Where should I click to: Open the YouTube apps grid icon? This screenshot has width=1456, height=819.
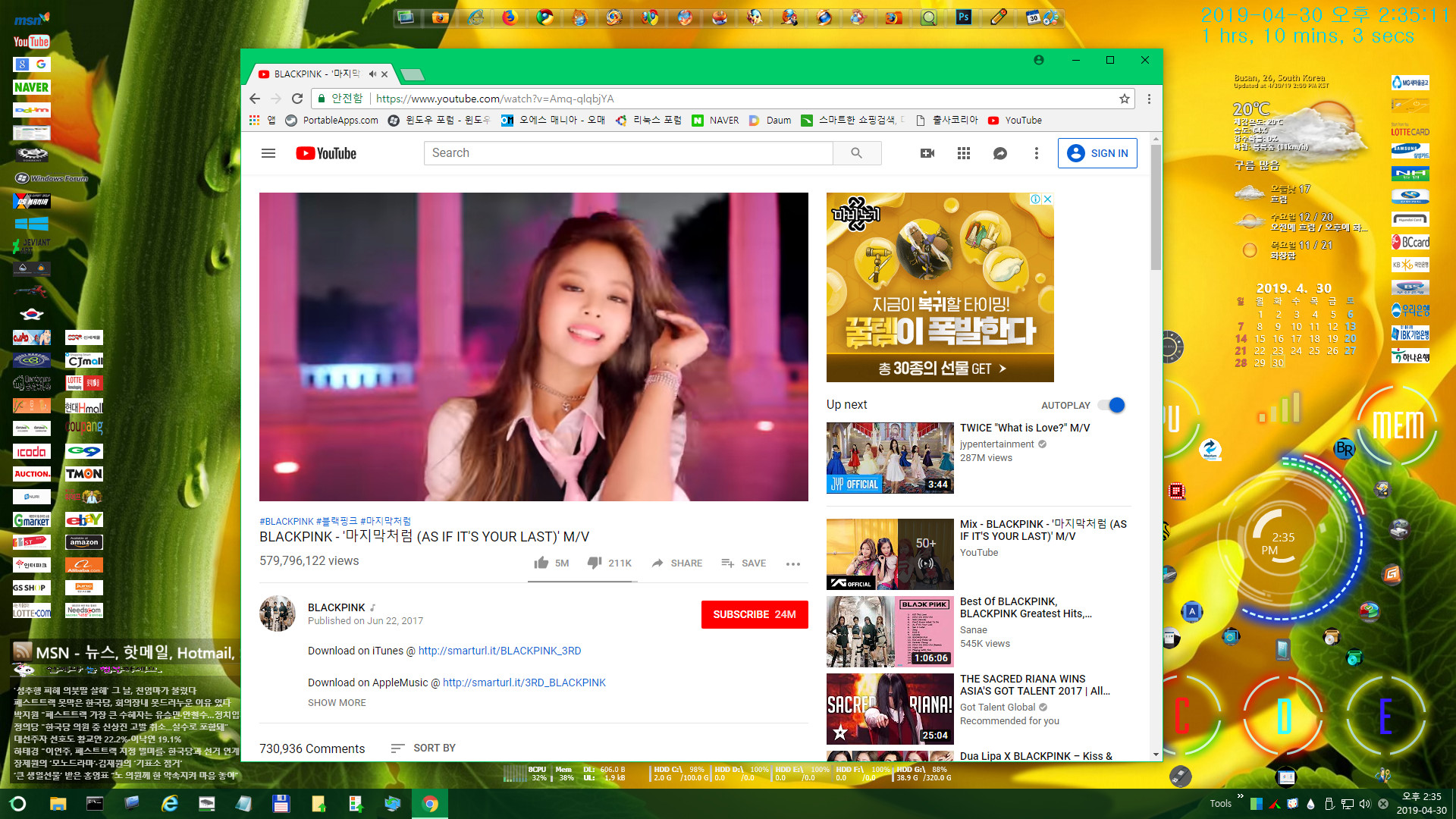point(964,153)
